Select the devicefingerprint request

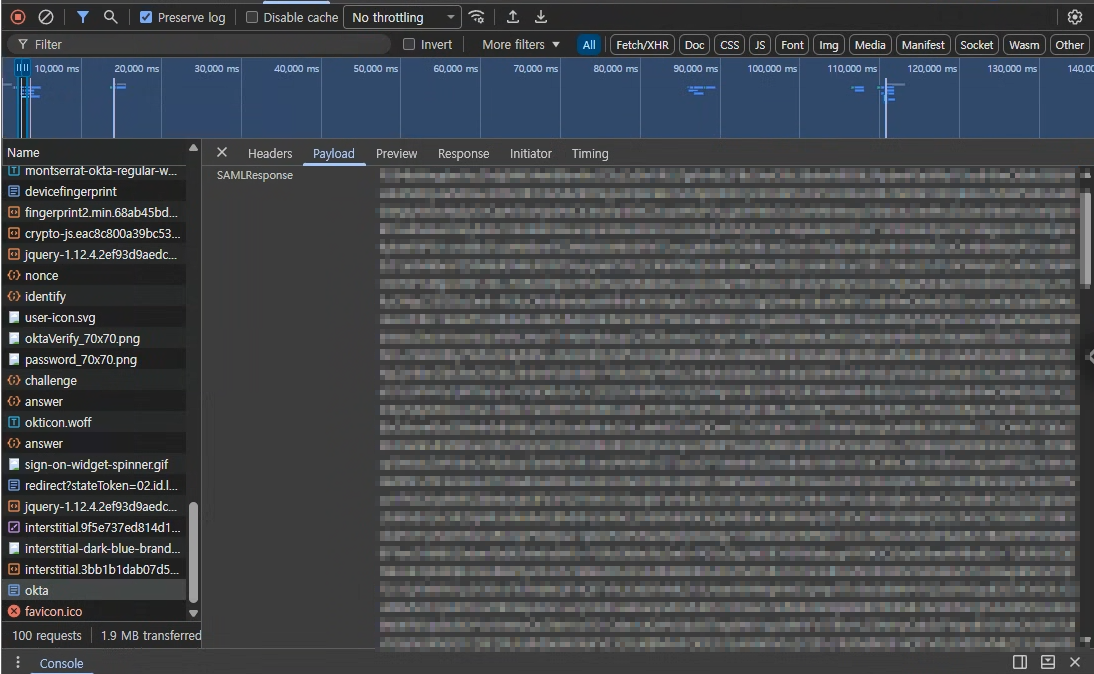tap(94, 191)
